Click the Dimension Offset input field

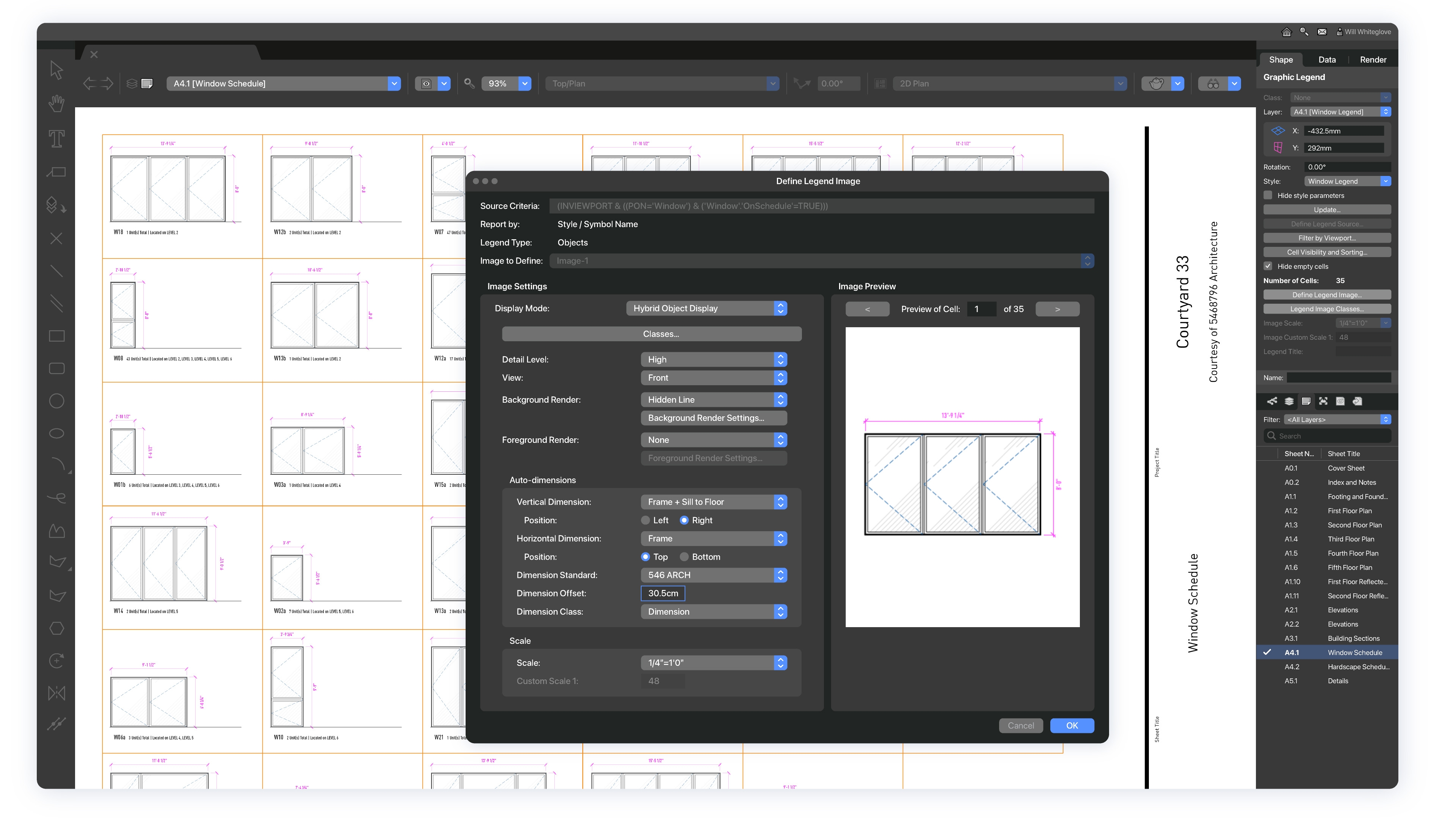(x=662, y=593)
